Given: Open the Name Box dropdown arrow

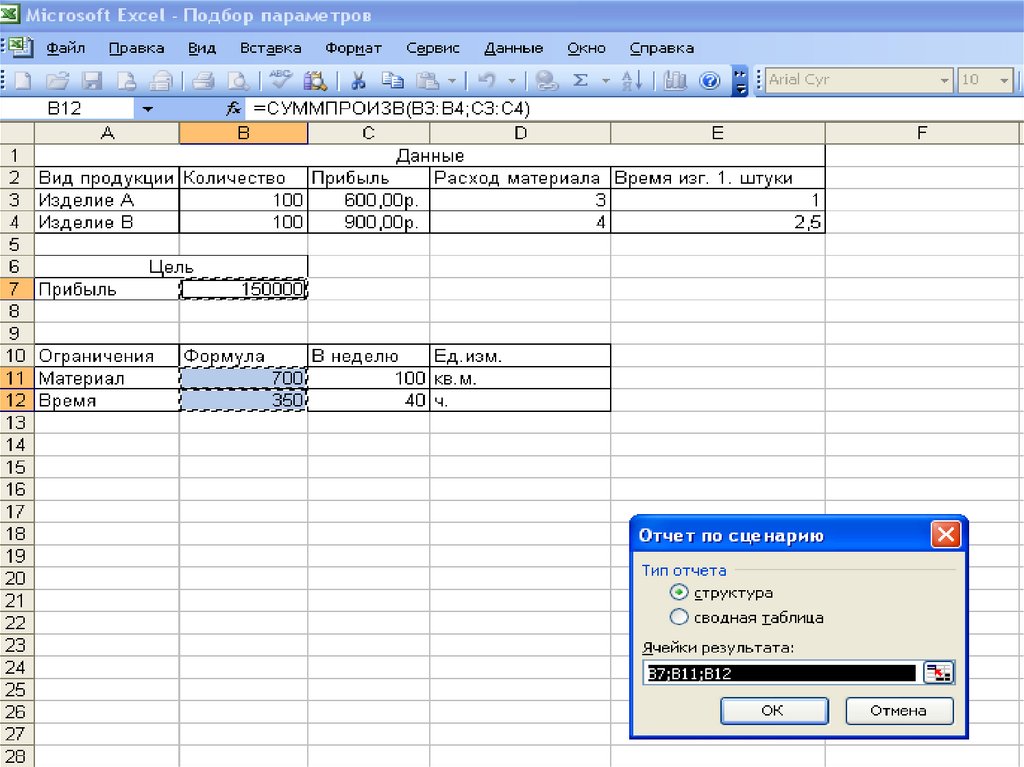Looking at the screenshot, I should coord(148,109).
